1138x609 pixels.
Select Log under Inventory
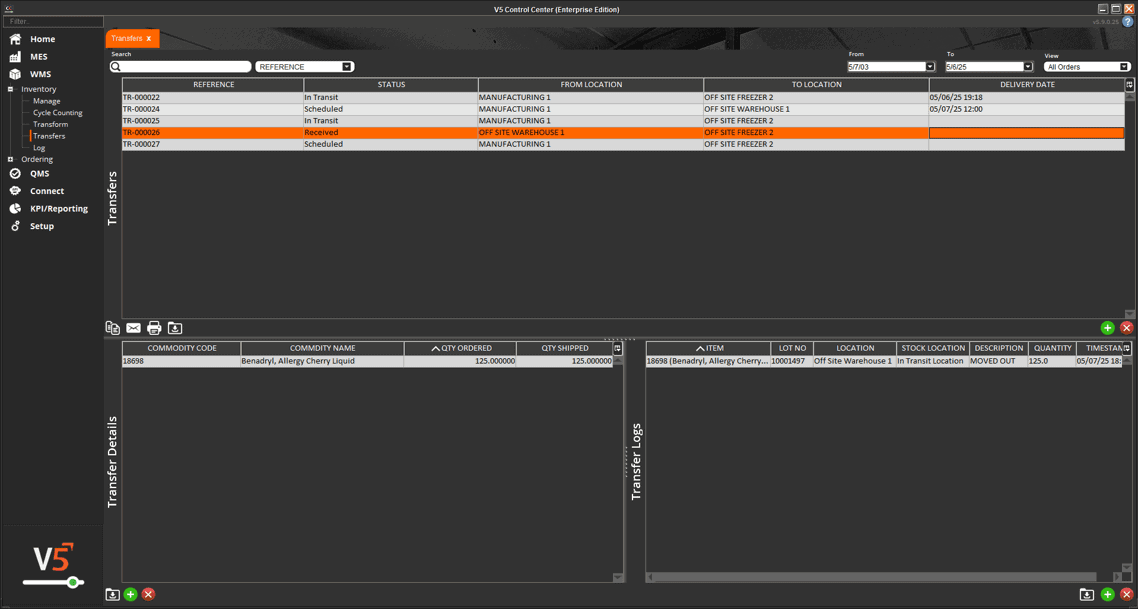tap(39, 147)
